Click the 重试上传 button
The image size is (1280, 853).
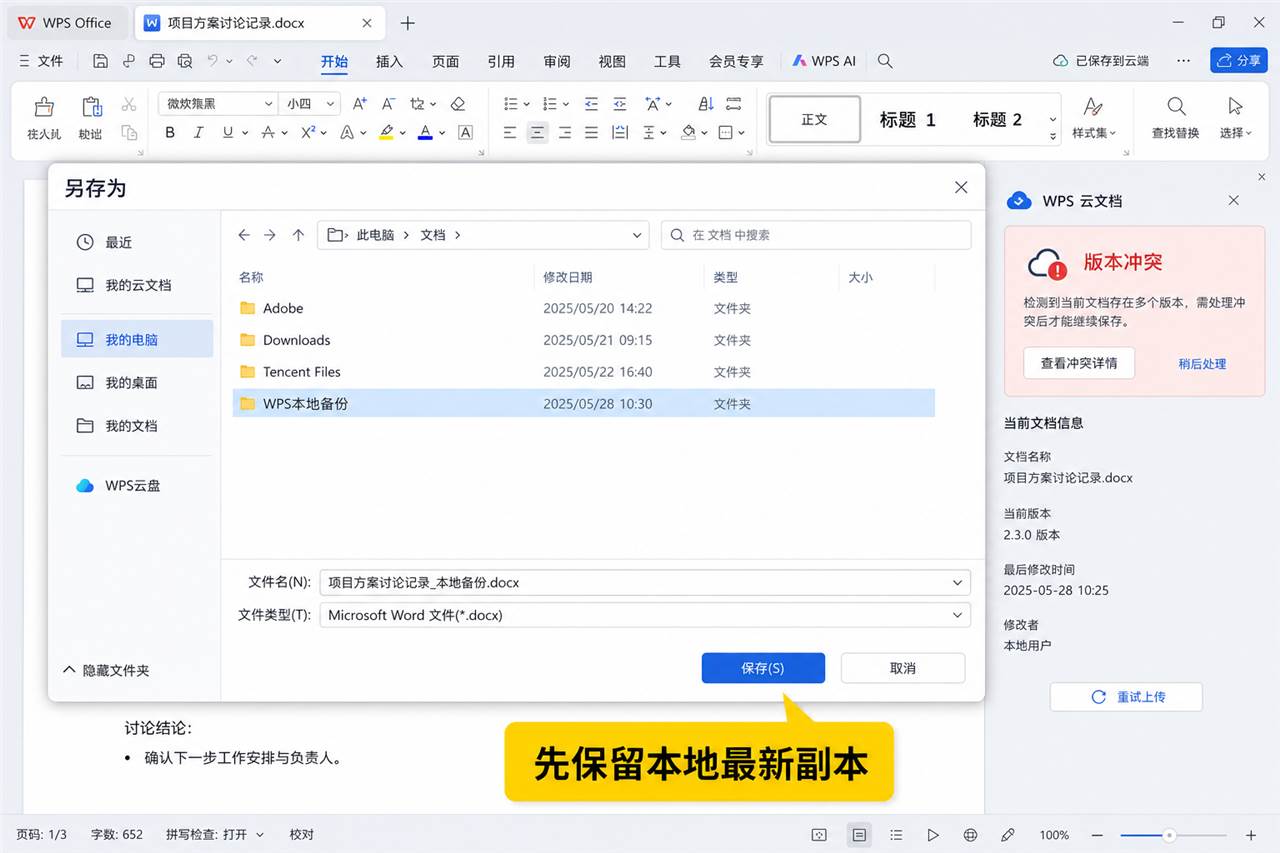pyautogui.click(x=1126, y=697)
